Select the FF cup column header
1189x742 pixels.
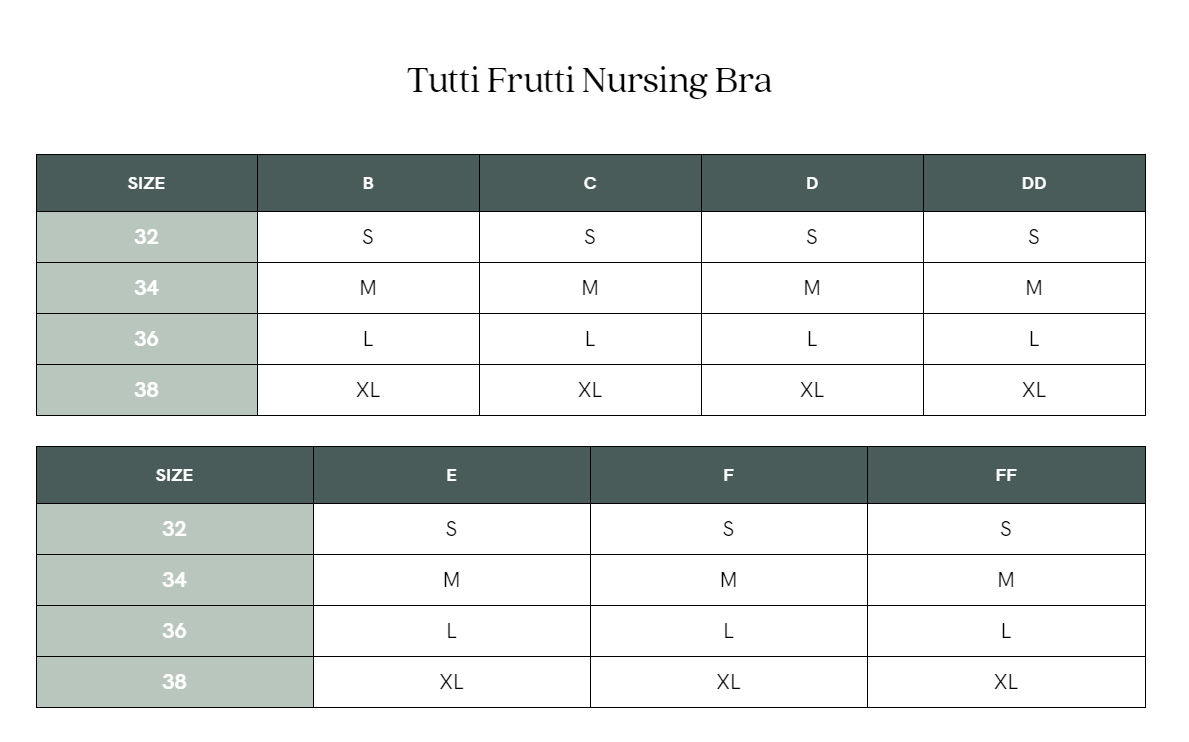pos(1006,475)
